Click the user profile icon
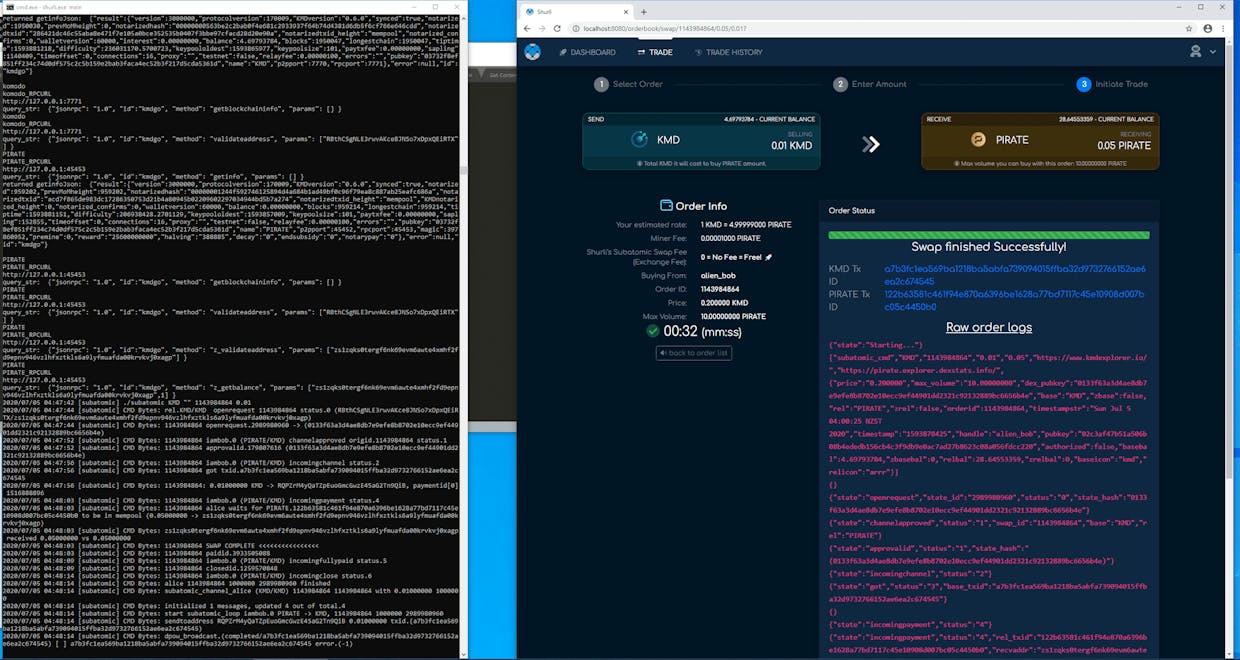This screenshot has width=1240, height=660. point(1196,51)
